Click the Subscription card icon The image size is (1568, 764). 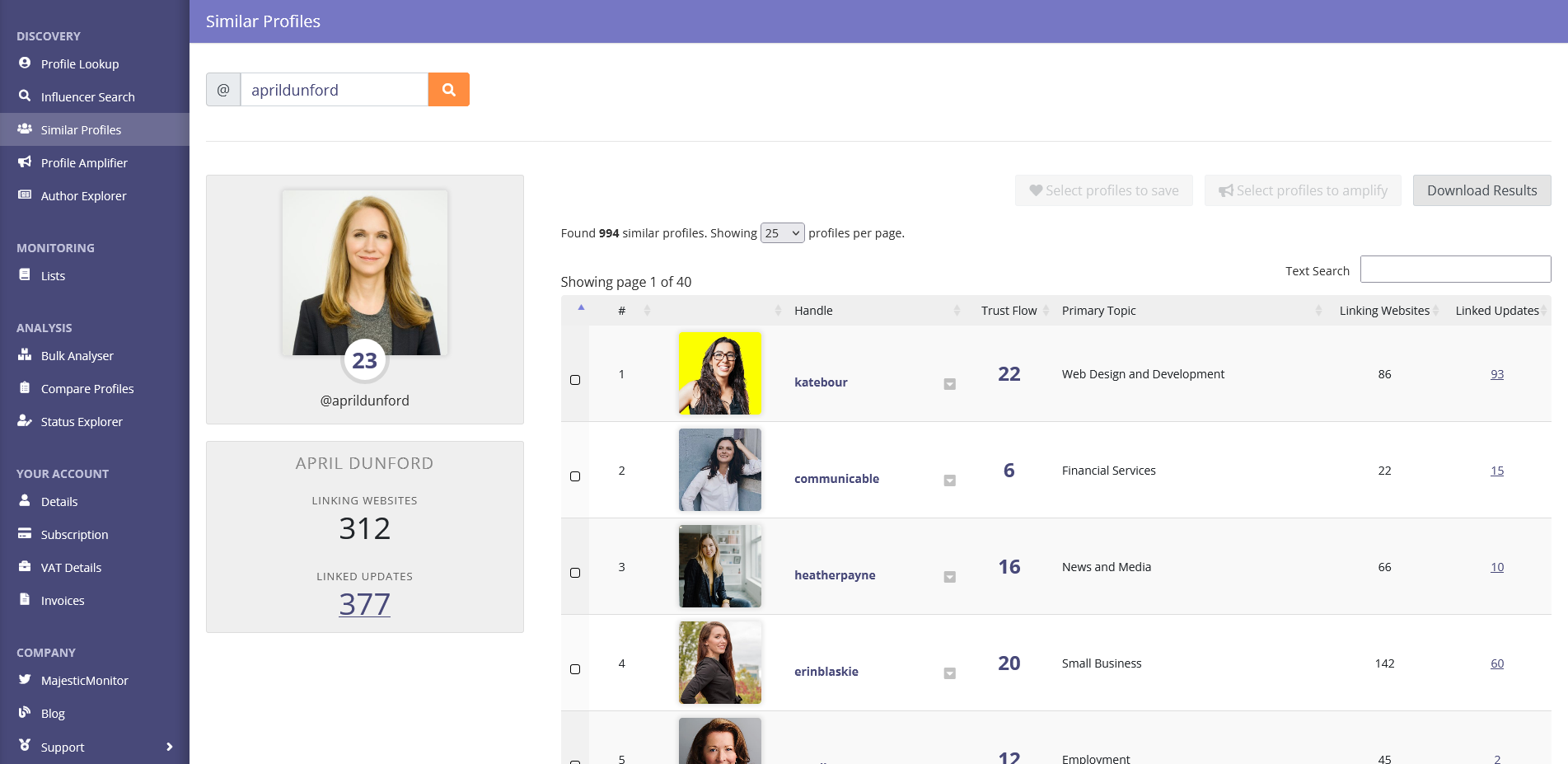[x=25, y=533]
